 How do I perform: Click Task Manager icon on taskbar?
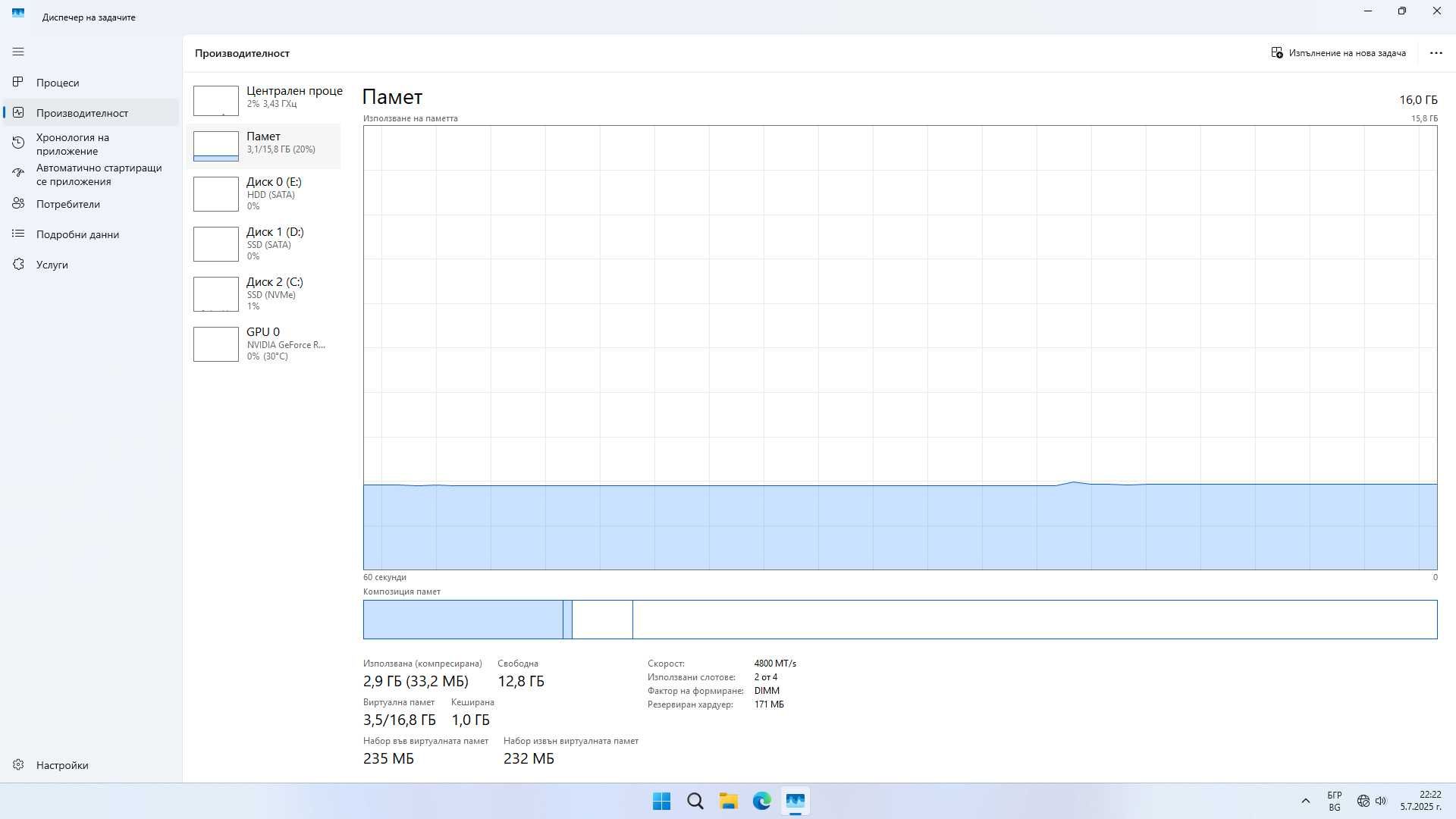point(795,801)
